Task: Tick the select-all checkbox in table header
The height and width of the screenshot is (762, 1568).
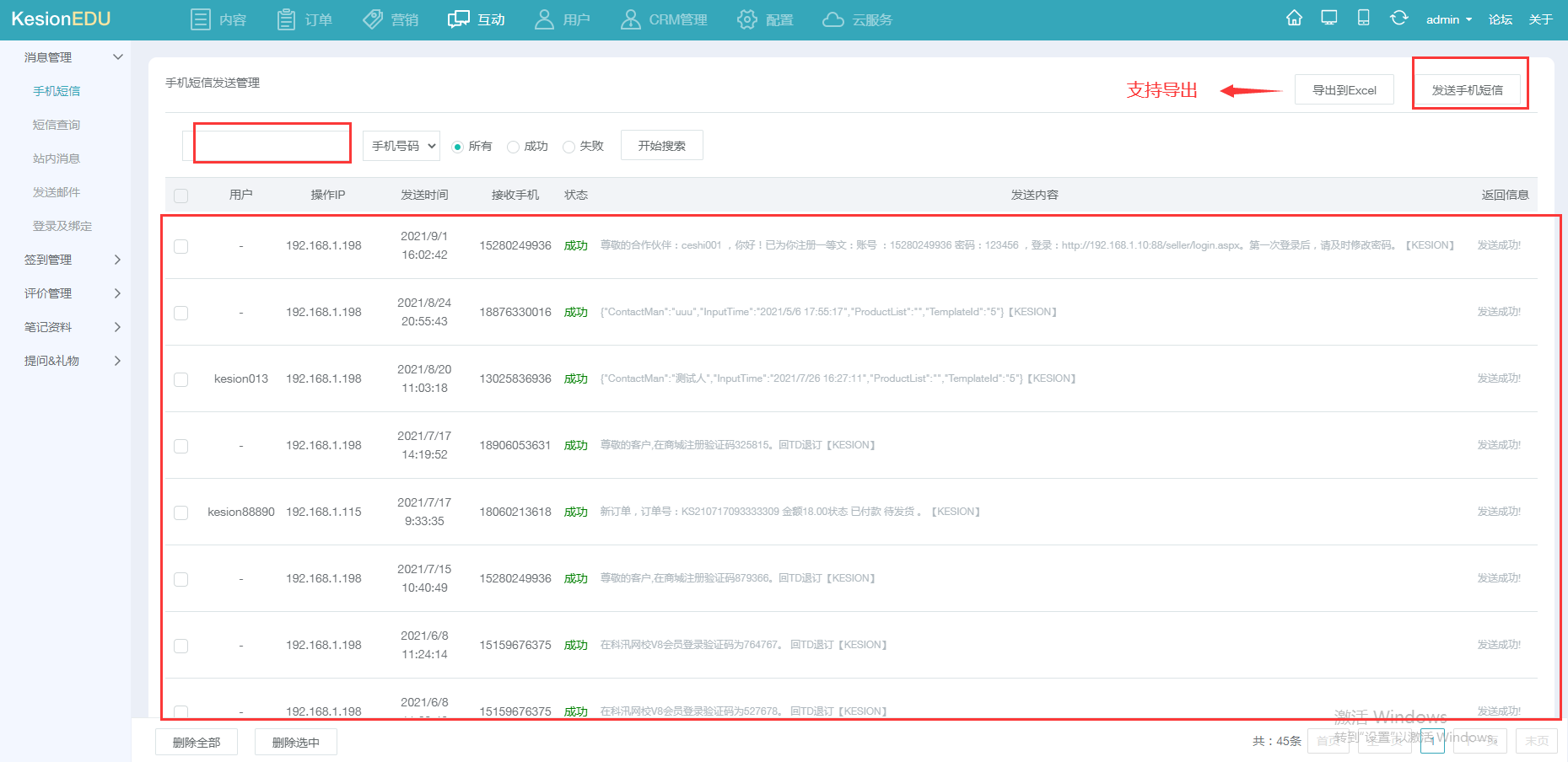Action: coord(181,196)
